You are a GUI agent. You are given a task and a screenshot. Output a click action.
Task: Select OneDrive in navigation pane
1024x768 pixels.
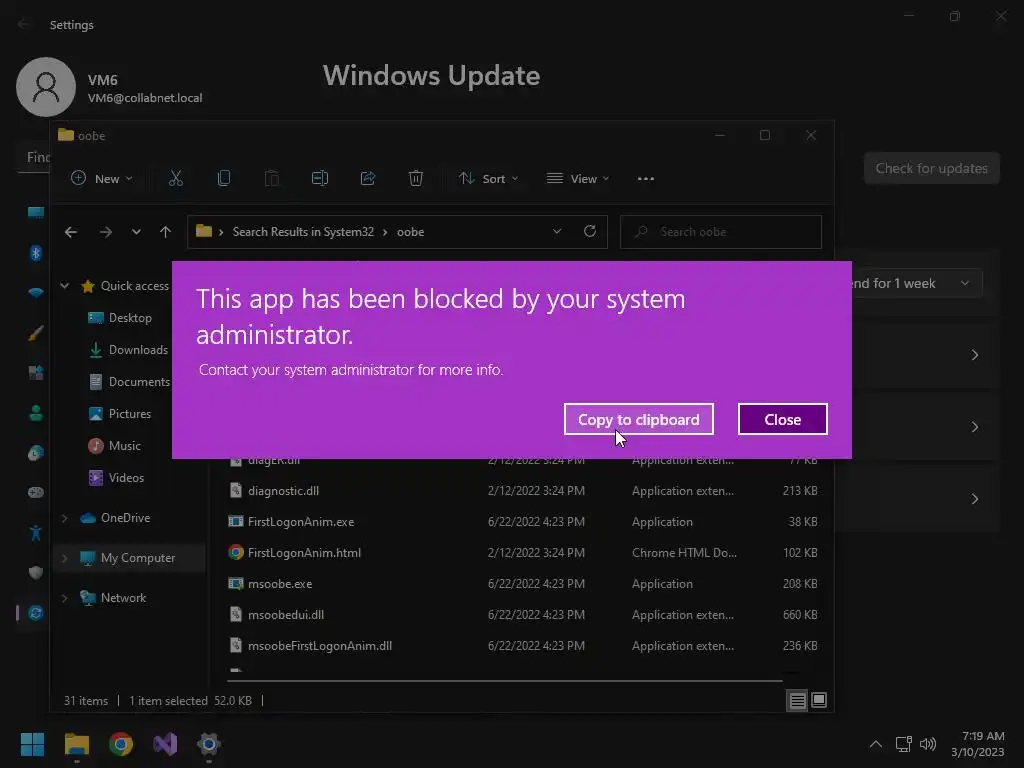(125, 517)
